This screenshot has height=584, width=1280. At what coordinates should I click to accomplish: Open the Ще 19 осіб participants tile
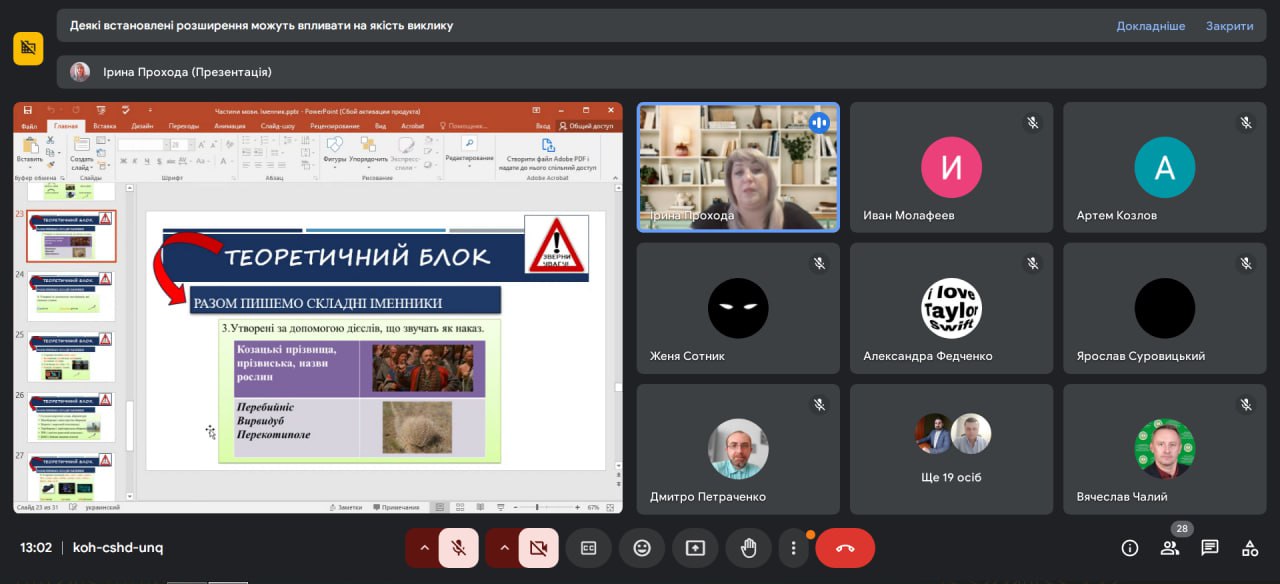pos(951,449)
